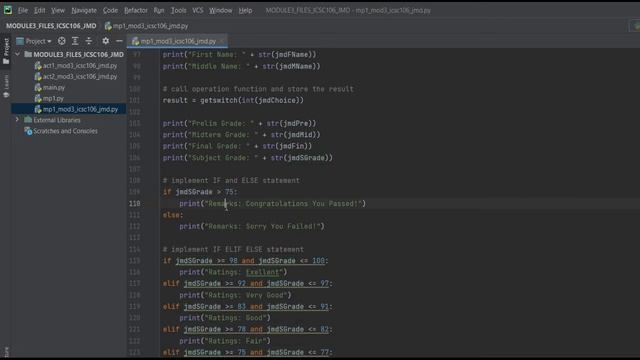The width and height of the screenshot is (640, 360).
Task: Open the VCS menu
Action: (198, 10)
